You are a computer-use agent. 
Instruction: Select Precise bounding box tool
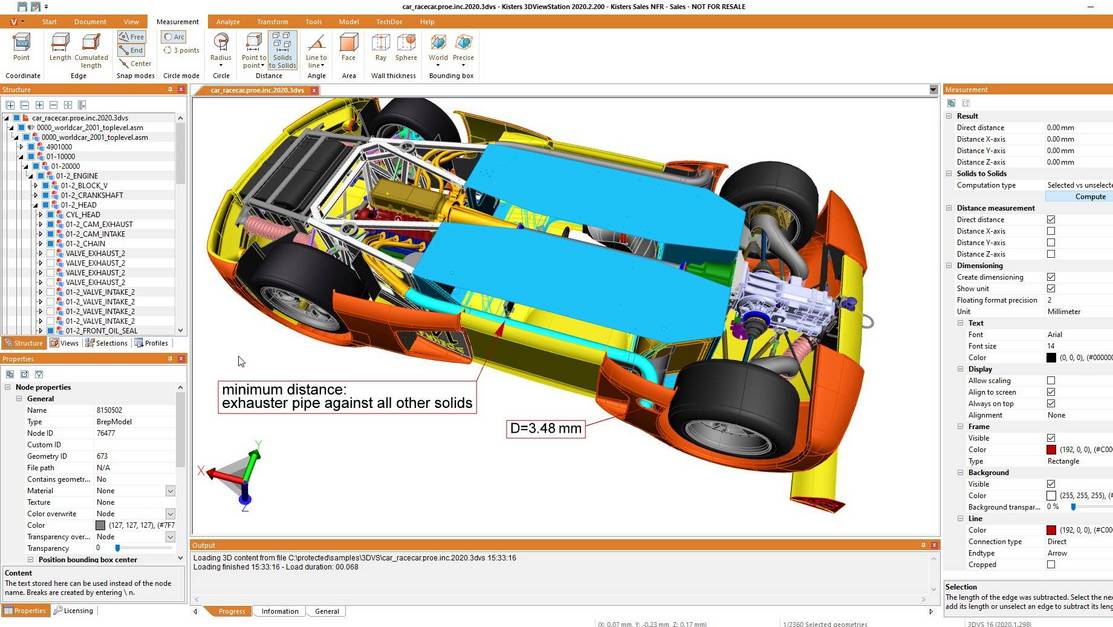[x=464, y=50]
